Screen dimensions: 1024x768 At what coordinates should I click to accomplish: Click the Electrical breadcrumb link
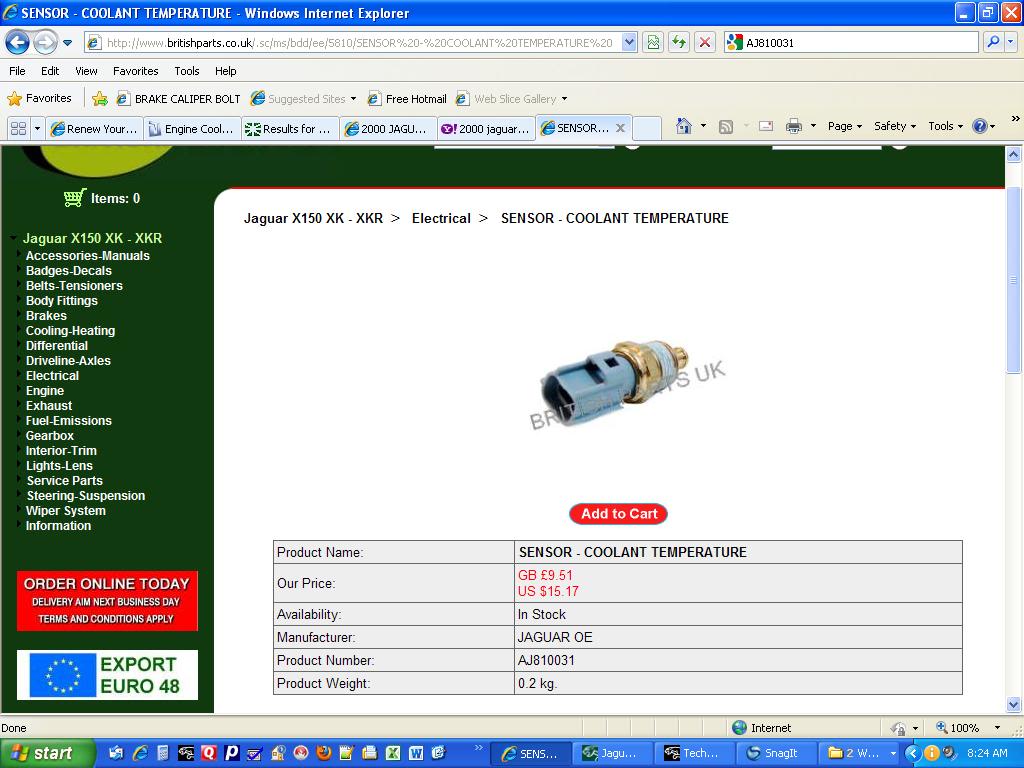[x=441, y=218]
